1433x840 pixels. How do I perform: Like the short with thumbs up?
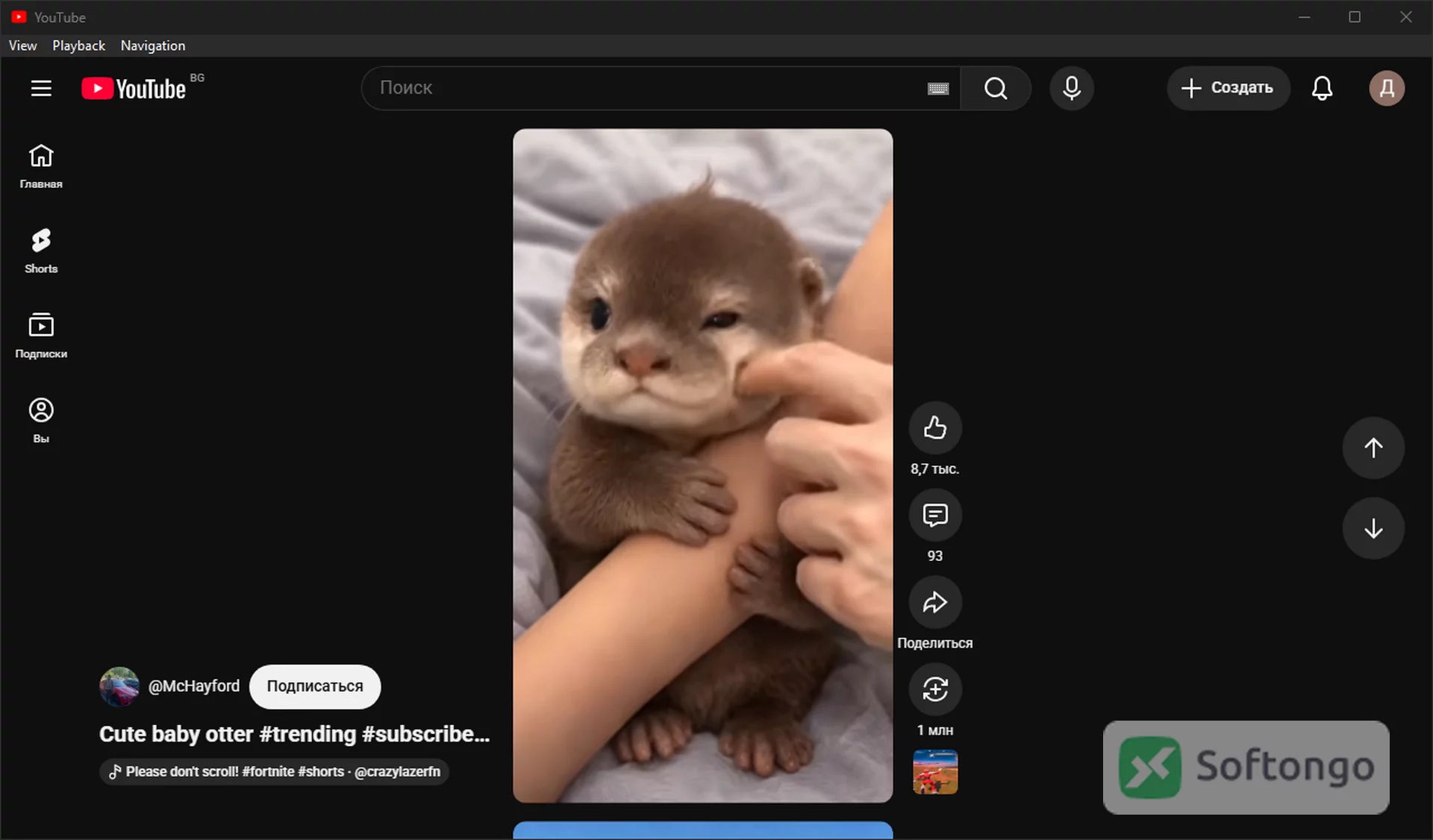[x=935, y=427]
